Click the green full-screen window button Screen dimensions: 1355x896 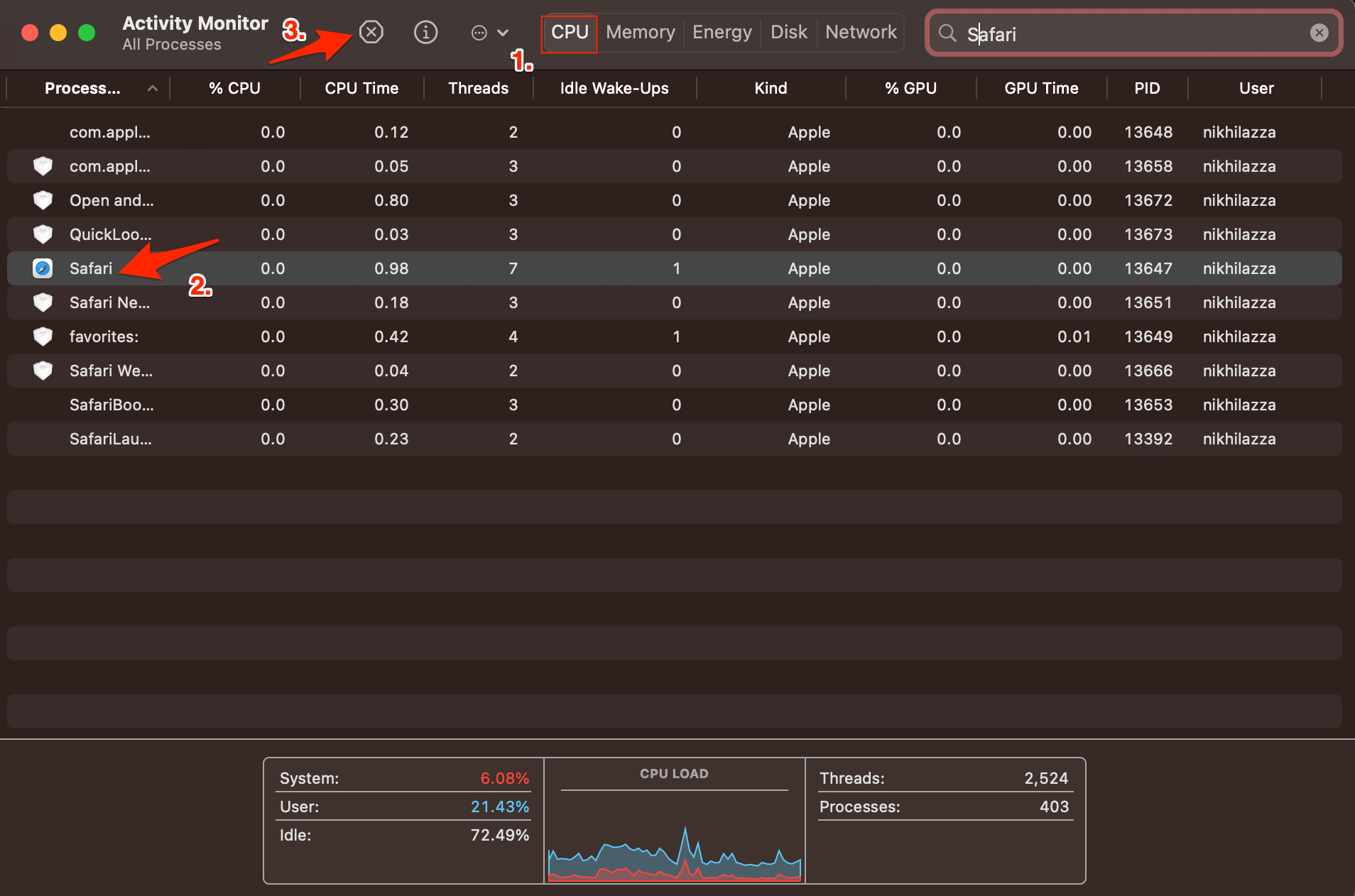(x=87, y=33)
